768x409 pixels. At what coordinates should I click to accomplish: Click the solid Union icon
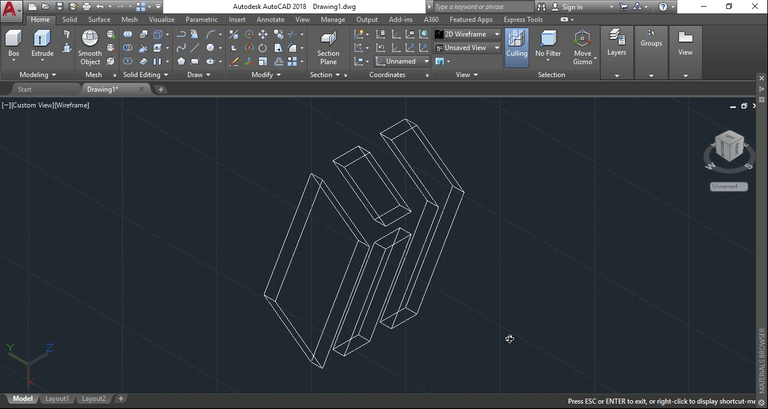[128, 34]
